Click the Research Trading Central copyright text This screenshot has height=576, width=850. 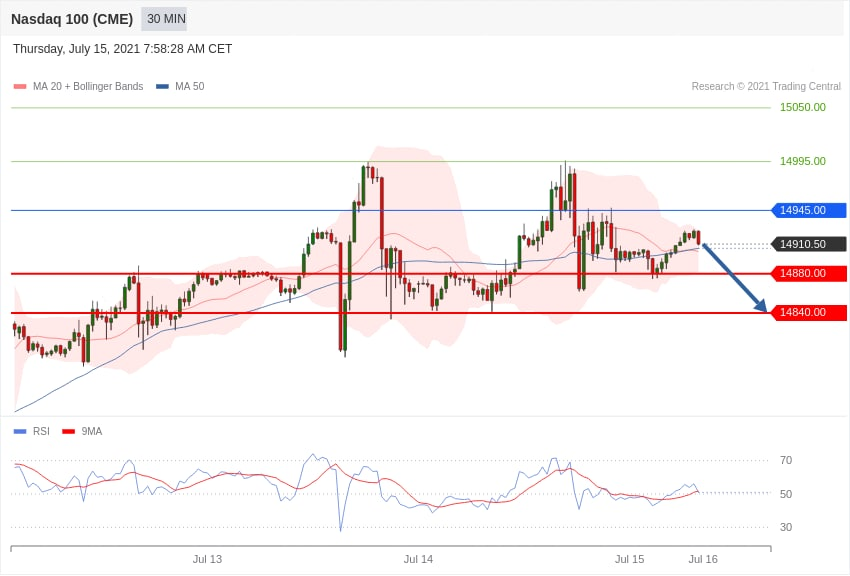coord(766,86)
